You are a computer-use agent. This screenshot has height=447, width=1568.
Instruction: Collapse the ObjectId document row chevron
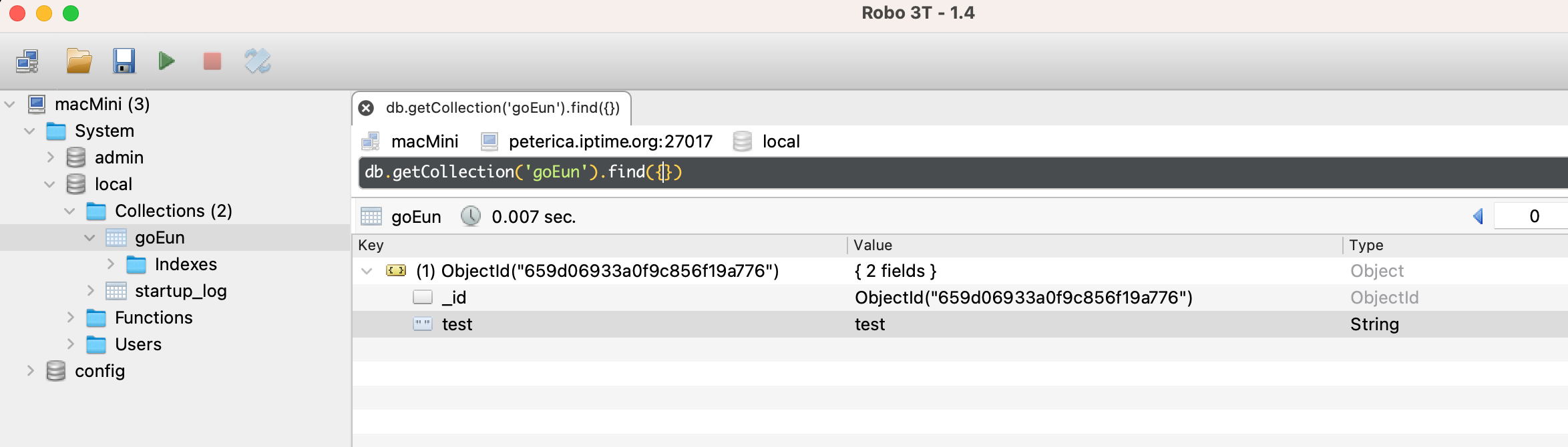(x=367, y=271)
